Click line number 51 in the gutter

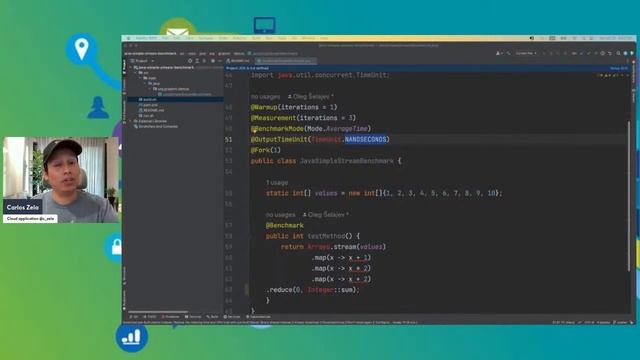229,140
